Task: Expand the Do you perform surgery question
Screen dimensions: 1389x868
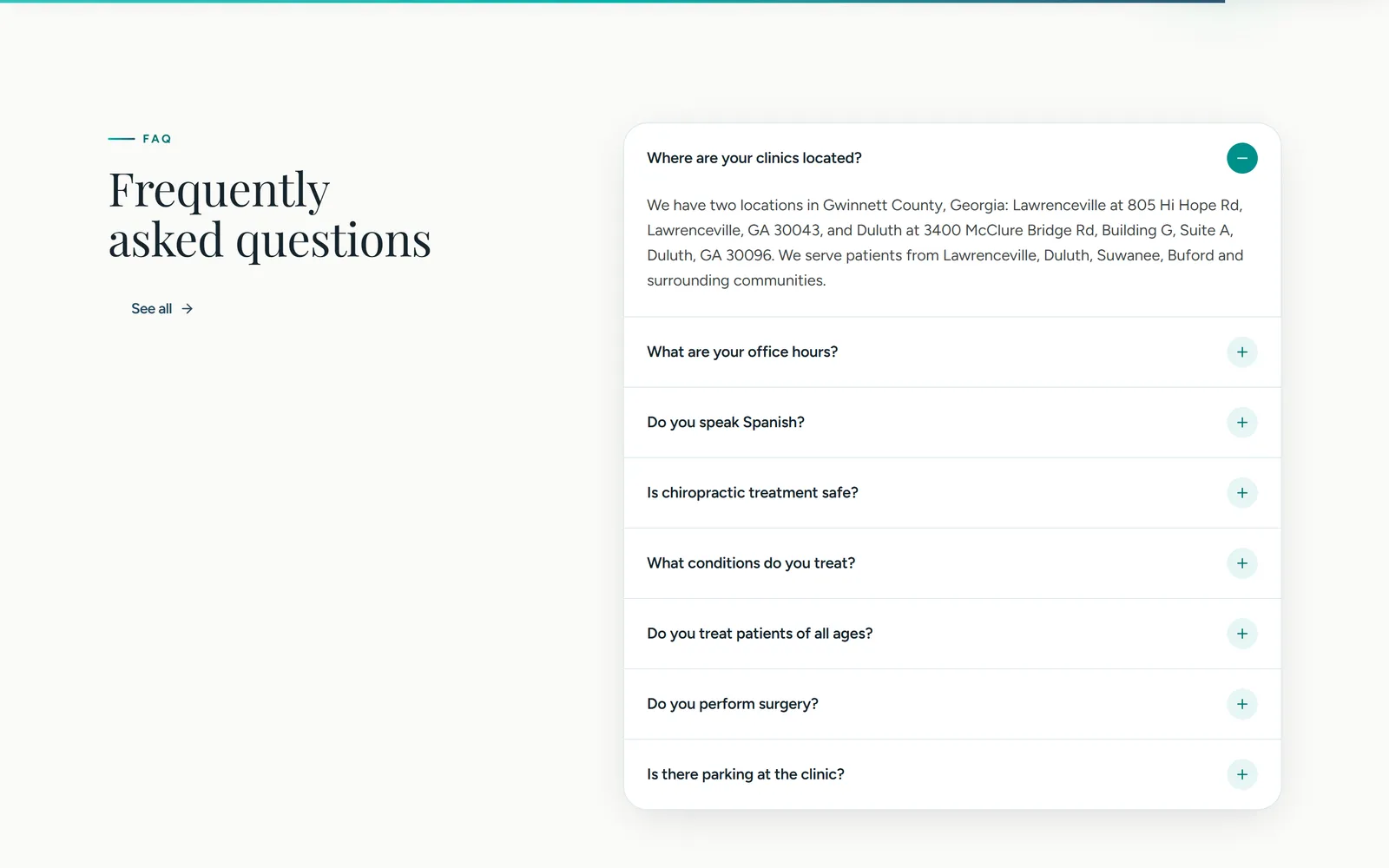Action: coord(952,704)
